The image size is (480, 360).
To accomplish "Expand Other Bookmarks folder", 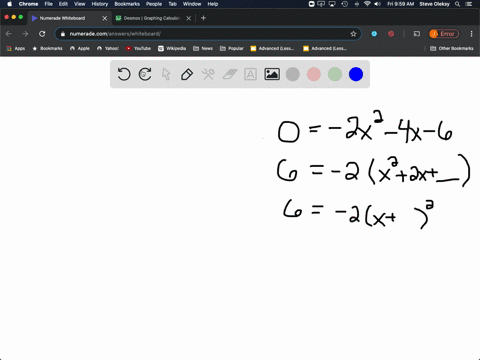I will (x=452, y=48).
